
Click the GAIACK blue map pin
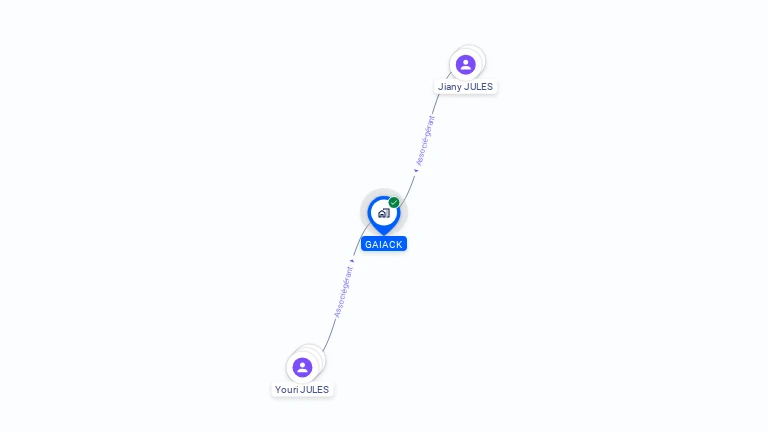point(384,216)
